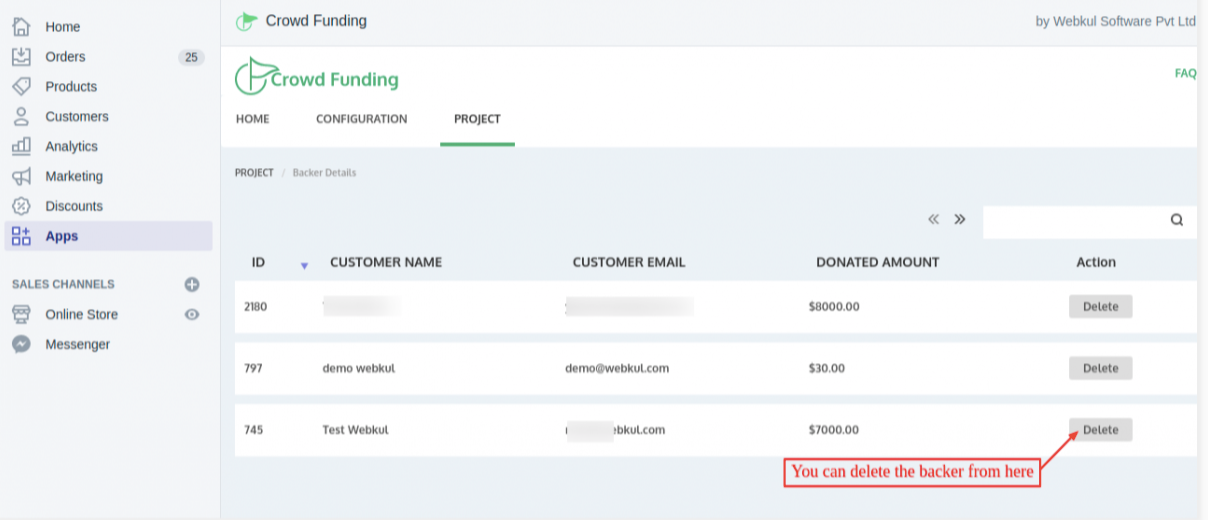Click the Apps grid icon
The image size is (1208, 520).
pos(21,236)
